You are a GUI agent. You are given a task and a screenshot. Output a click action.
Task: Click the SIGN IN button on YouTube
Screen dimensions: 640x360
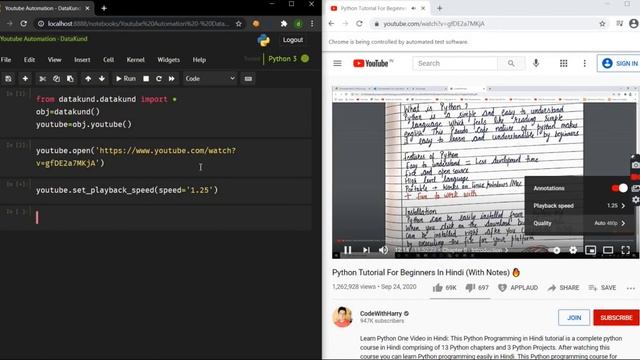[x=620, y=63]
